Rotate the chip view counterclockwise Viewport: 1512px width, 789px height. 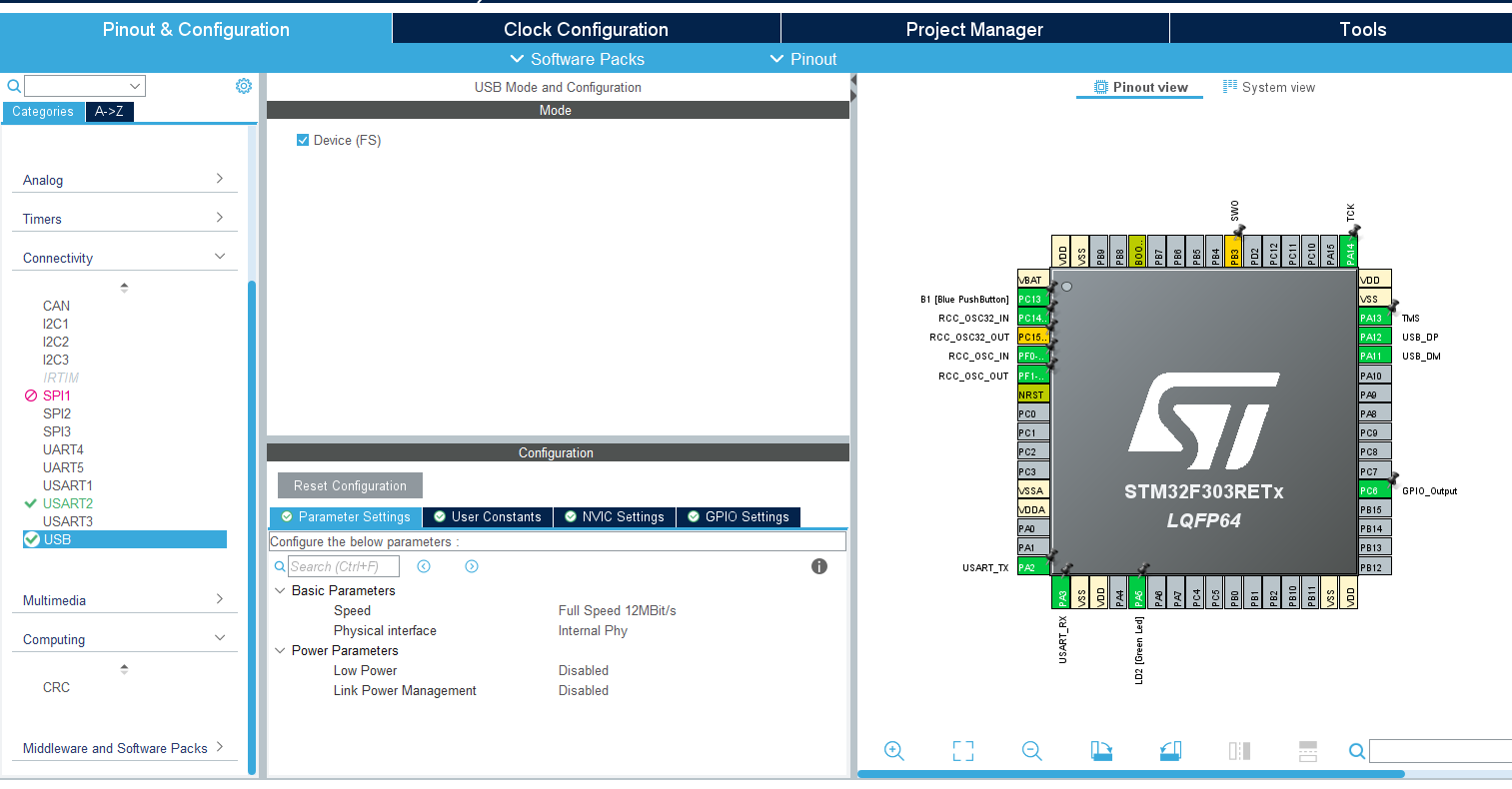pos(1169,750)
